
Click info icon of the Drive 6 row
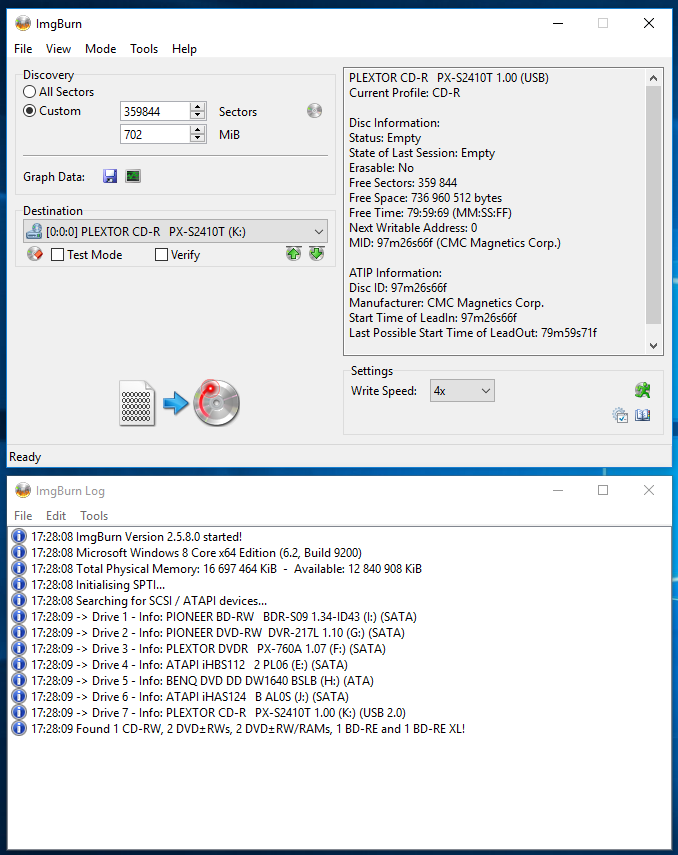[x=19, y=696]
